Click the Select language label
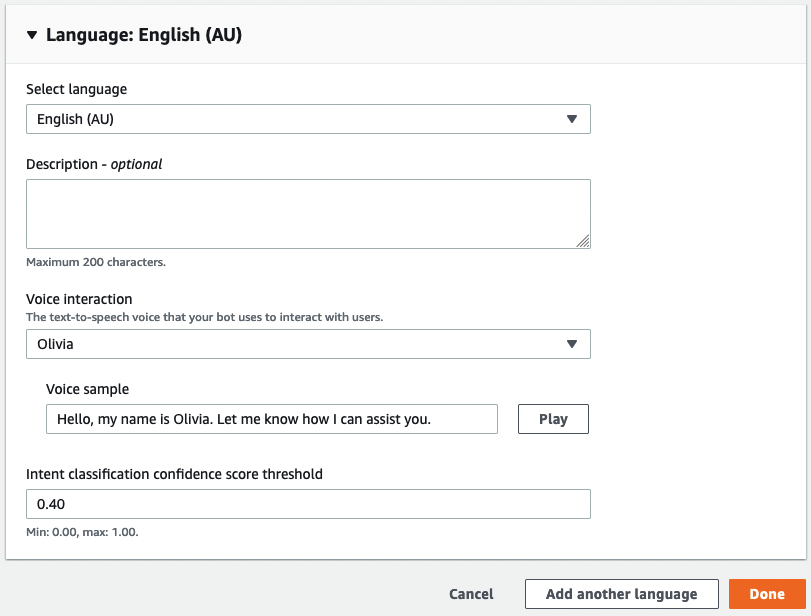 77,89
